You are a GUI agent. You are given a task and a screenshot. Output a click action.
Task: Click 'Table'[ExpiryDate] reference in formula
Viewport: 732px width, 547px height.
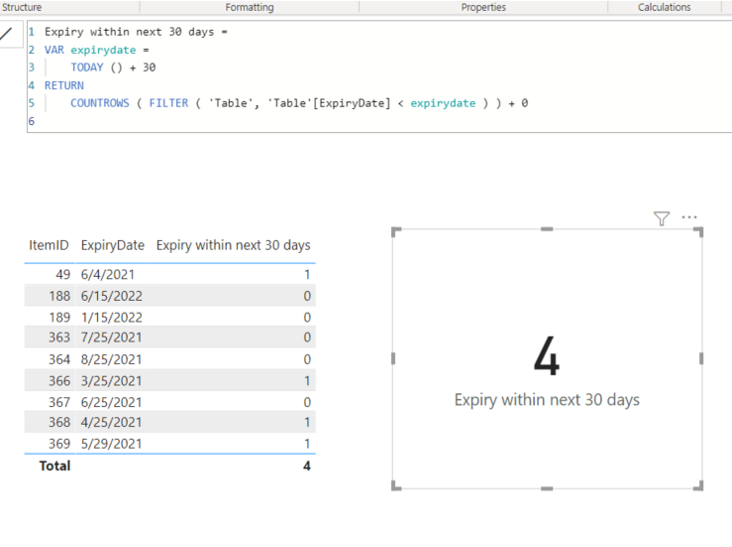(329, 103)
